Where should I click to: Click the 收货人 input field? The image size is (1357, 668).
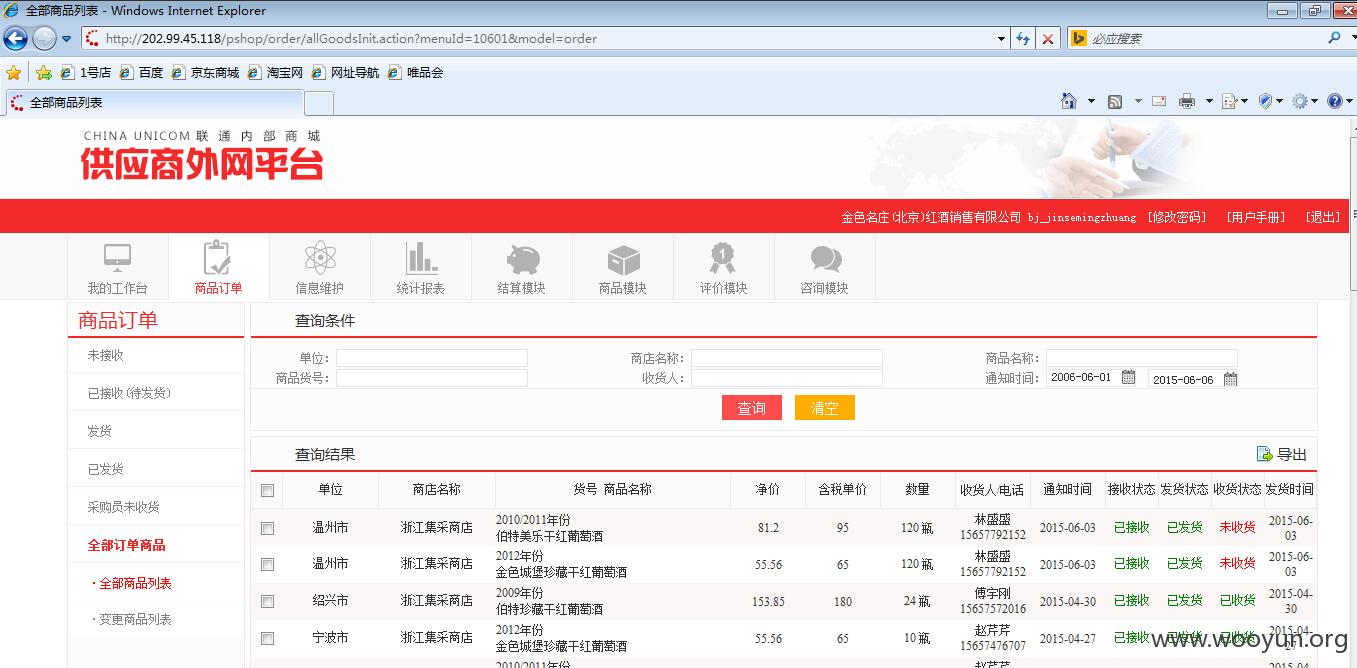787,378
